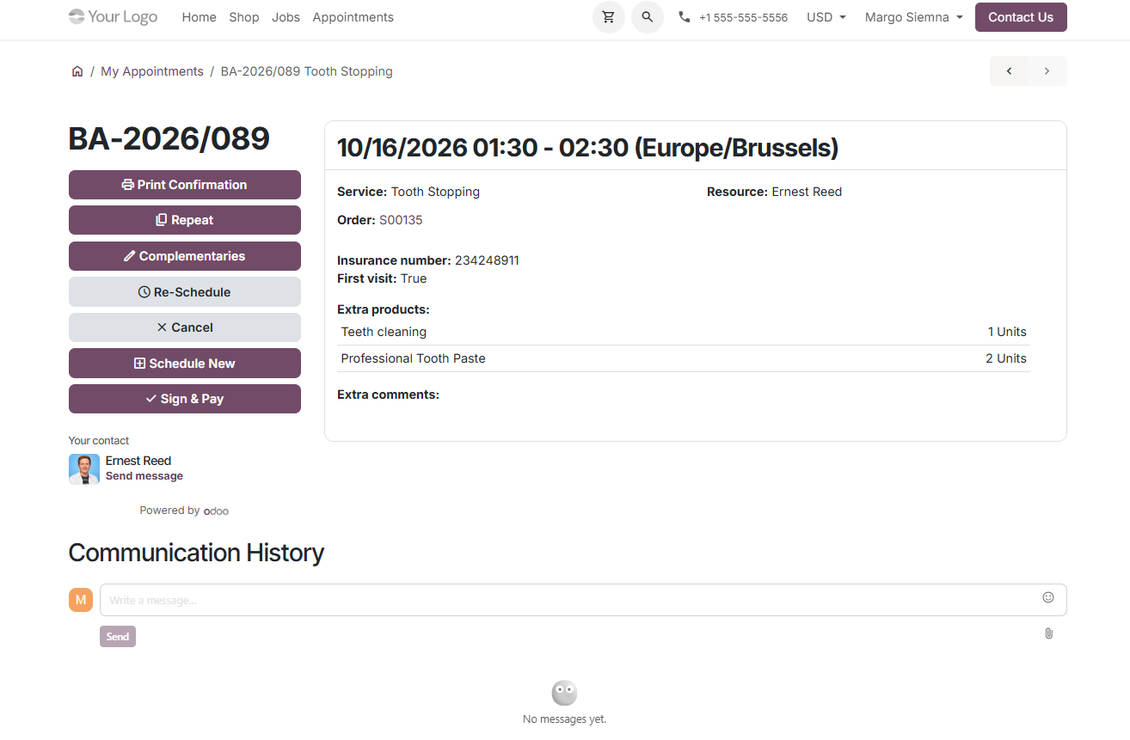
Task: Click the Repeat button
Action: pyautogui.click(x=184, y=220)
